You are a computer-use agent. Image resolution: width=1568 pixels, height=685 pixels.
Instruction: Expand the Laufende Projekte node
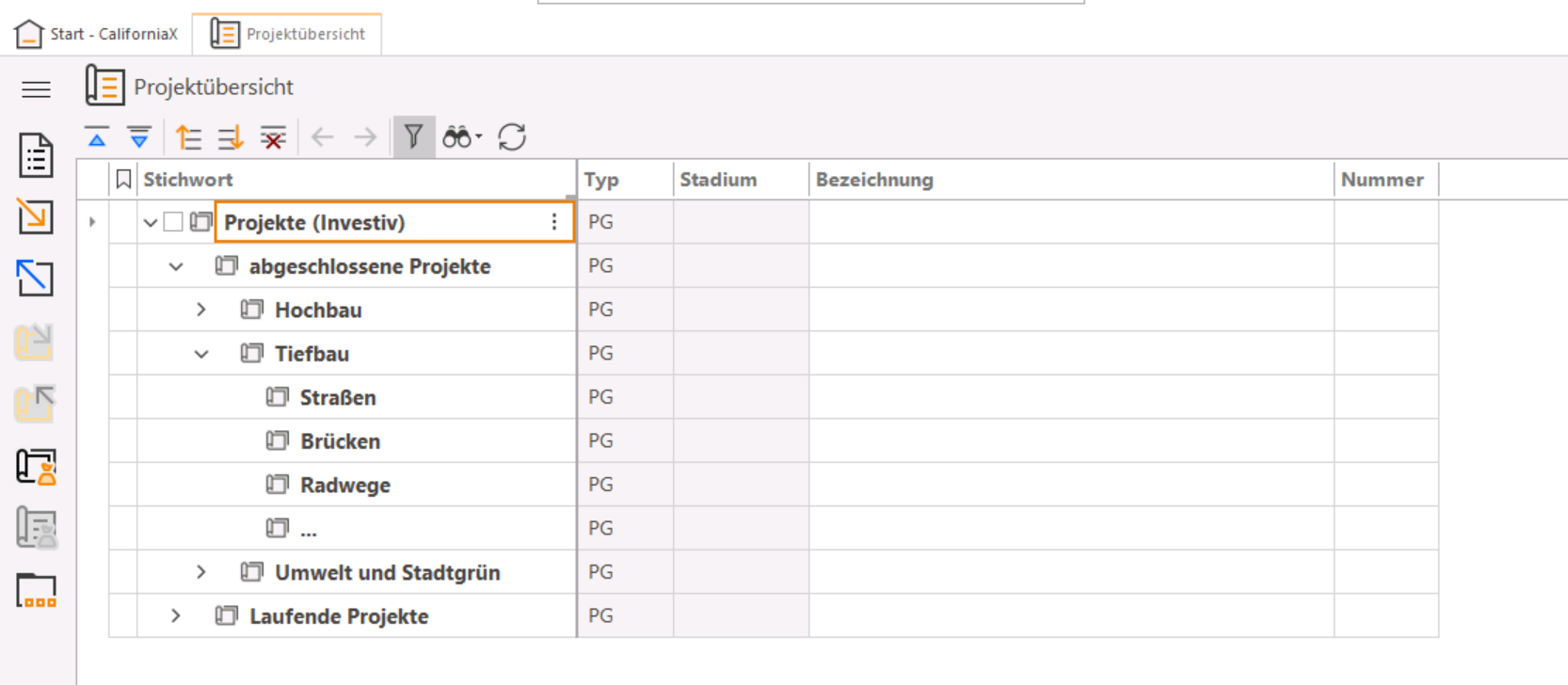(x=176, y=616)
